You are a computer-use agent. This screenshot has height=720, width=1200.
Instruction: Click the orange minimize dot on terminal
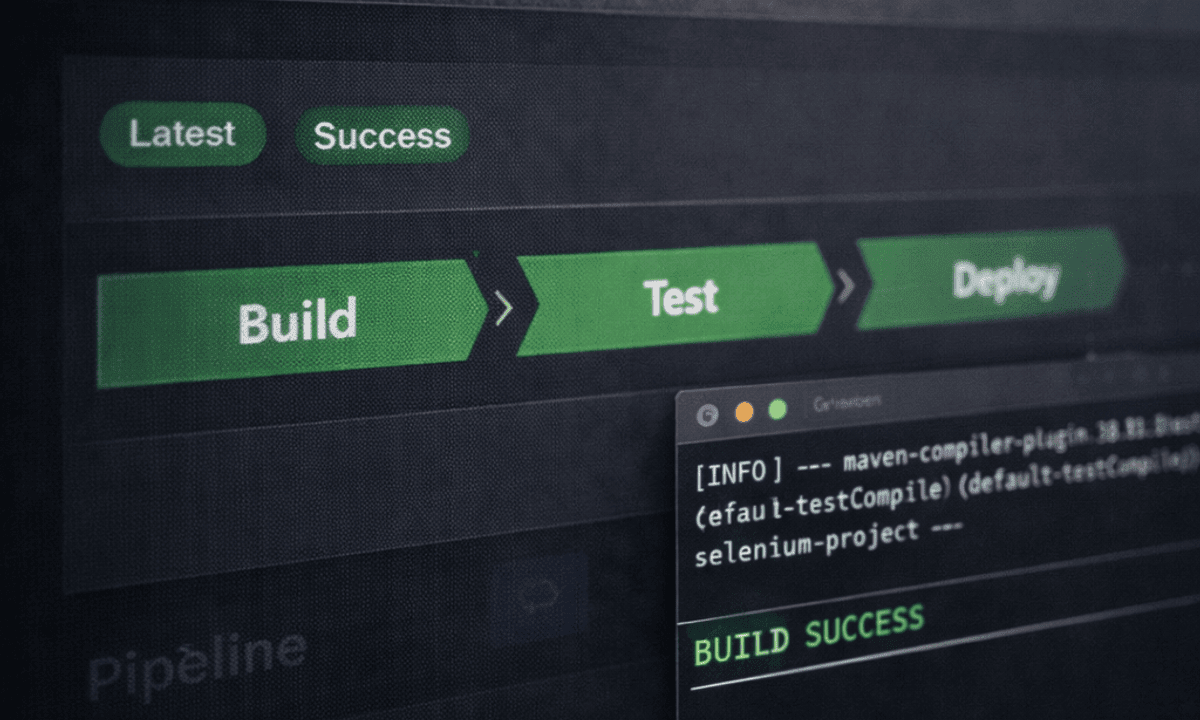[744, 411]
